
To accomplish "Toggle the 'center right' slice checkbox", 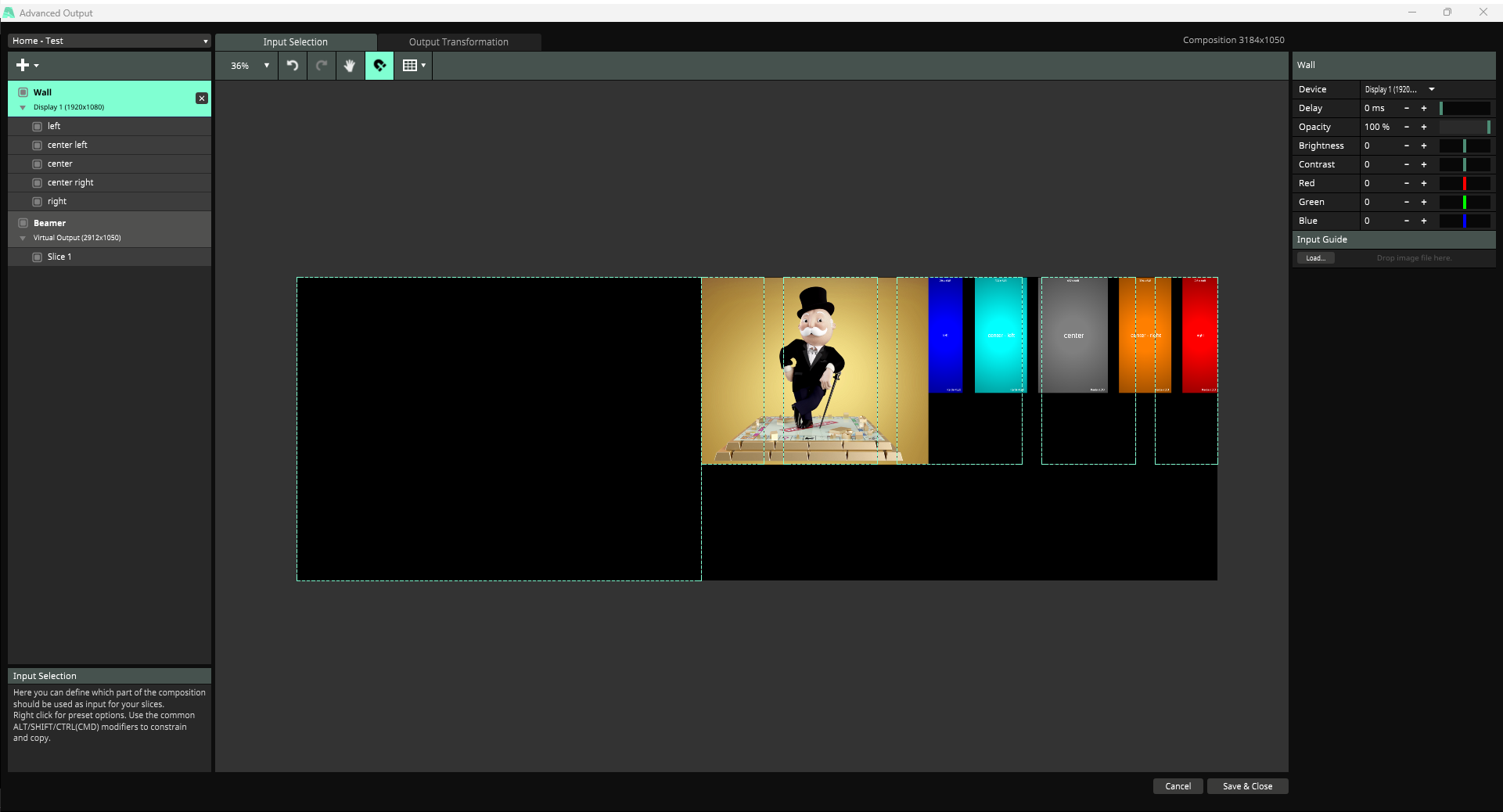I will tap(37, 183).
